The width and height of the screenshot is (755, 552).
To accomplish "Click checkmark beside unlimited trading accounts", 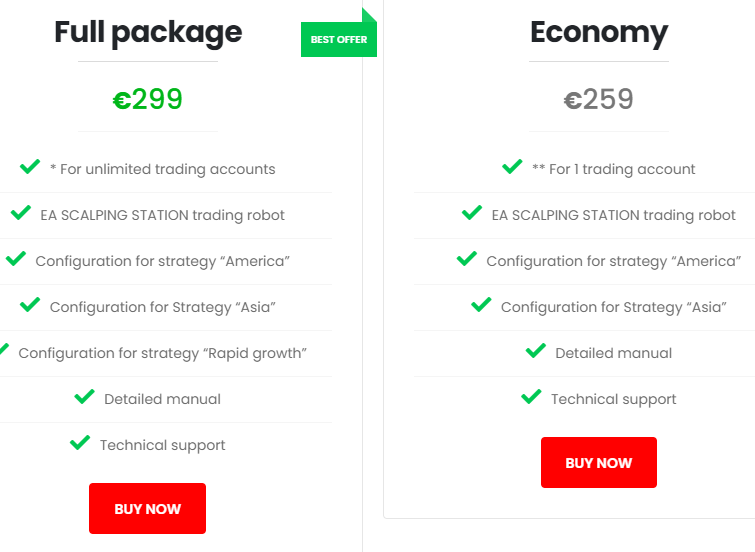I will [x=30, y=167].
